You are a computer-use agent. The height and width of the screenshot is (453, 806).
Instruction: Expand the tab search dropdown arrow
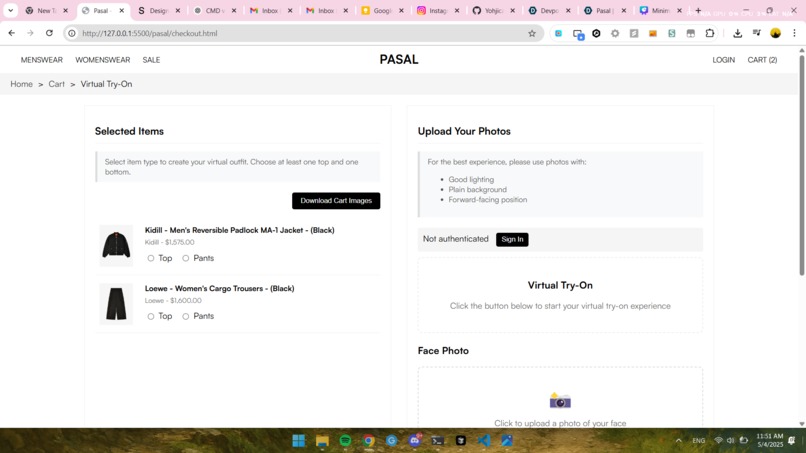tap(10, 10)
